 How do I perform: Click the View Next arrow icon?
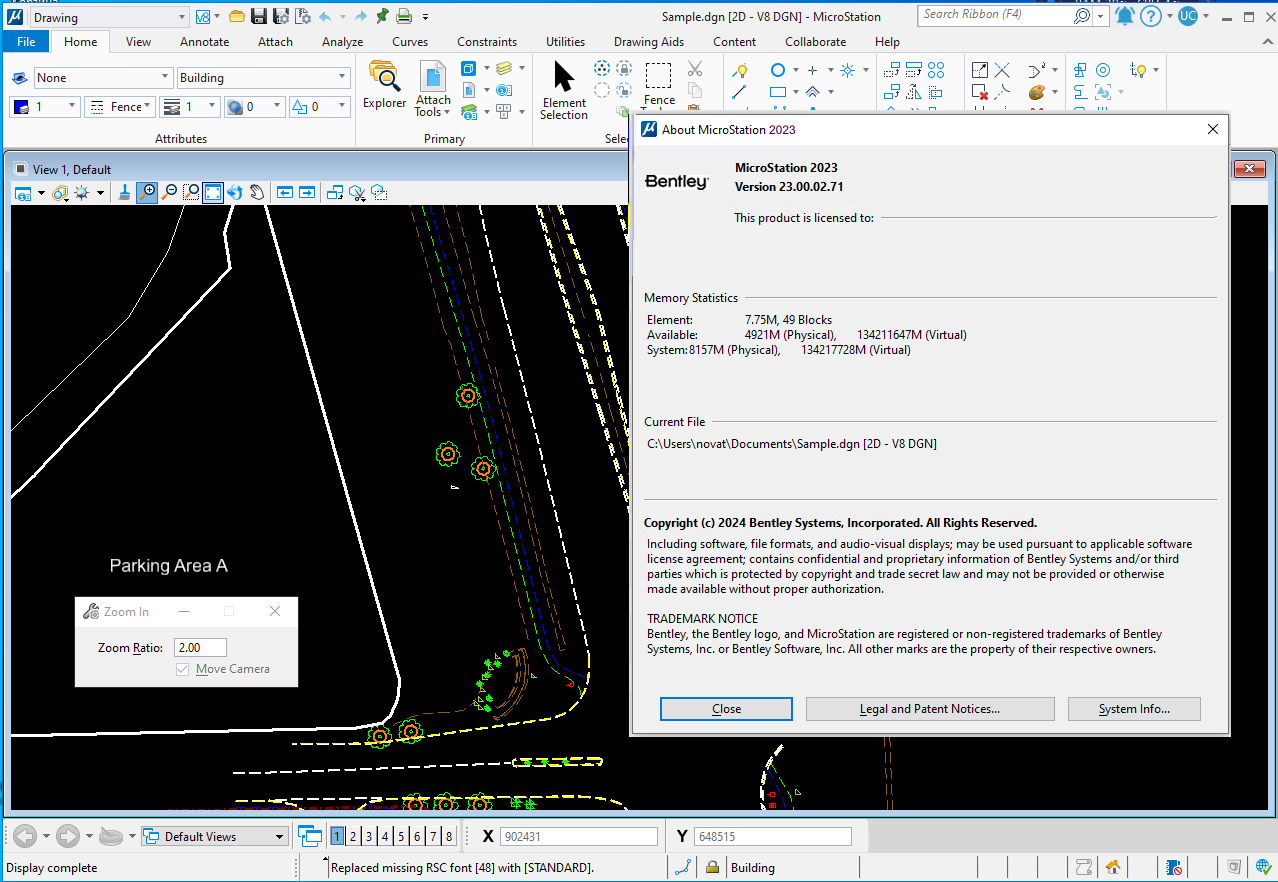[307, 193]
